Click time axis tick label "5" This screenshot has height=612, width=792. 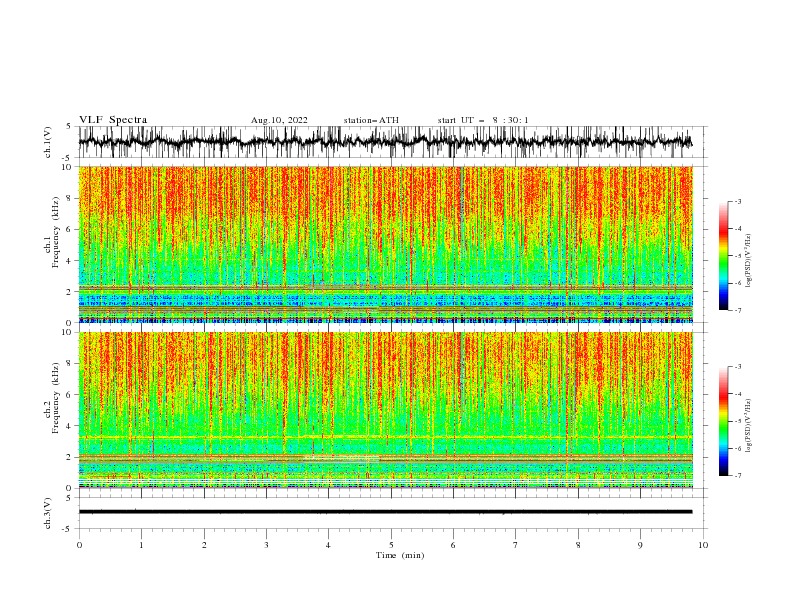[391, 545]
